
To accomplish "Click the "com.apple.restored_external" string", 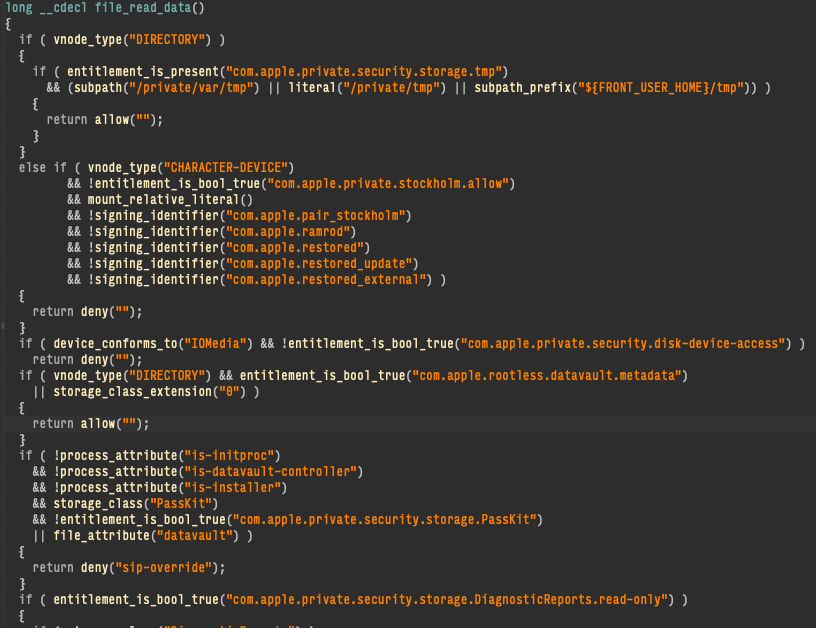I will click(326, 280).
